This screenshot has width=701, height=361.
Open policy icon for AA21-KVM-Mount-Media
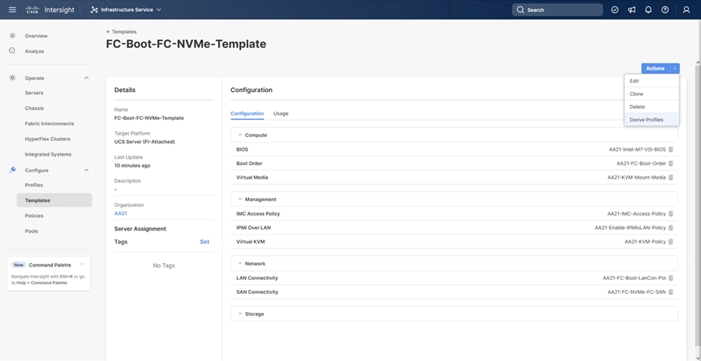[671, 178]
